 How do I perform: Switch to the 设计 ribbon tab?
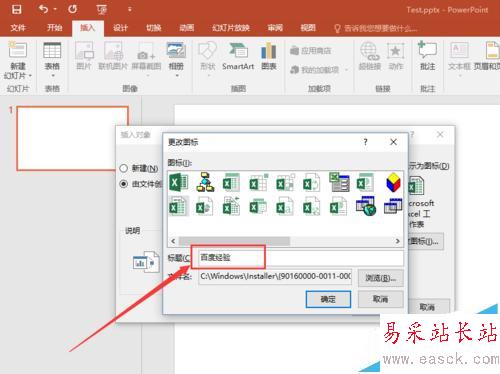[x=120, y=28]
